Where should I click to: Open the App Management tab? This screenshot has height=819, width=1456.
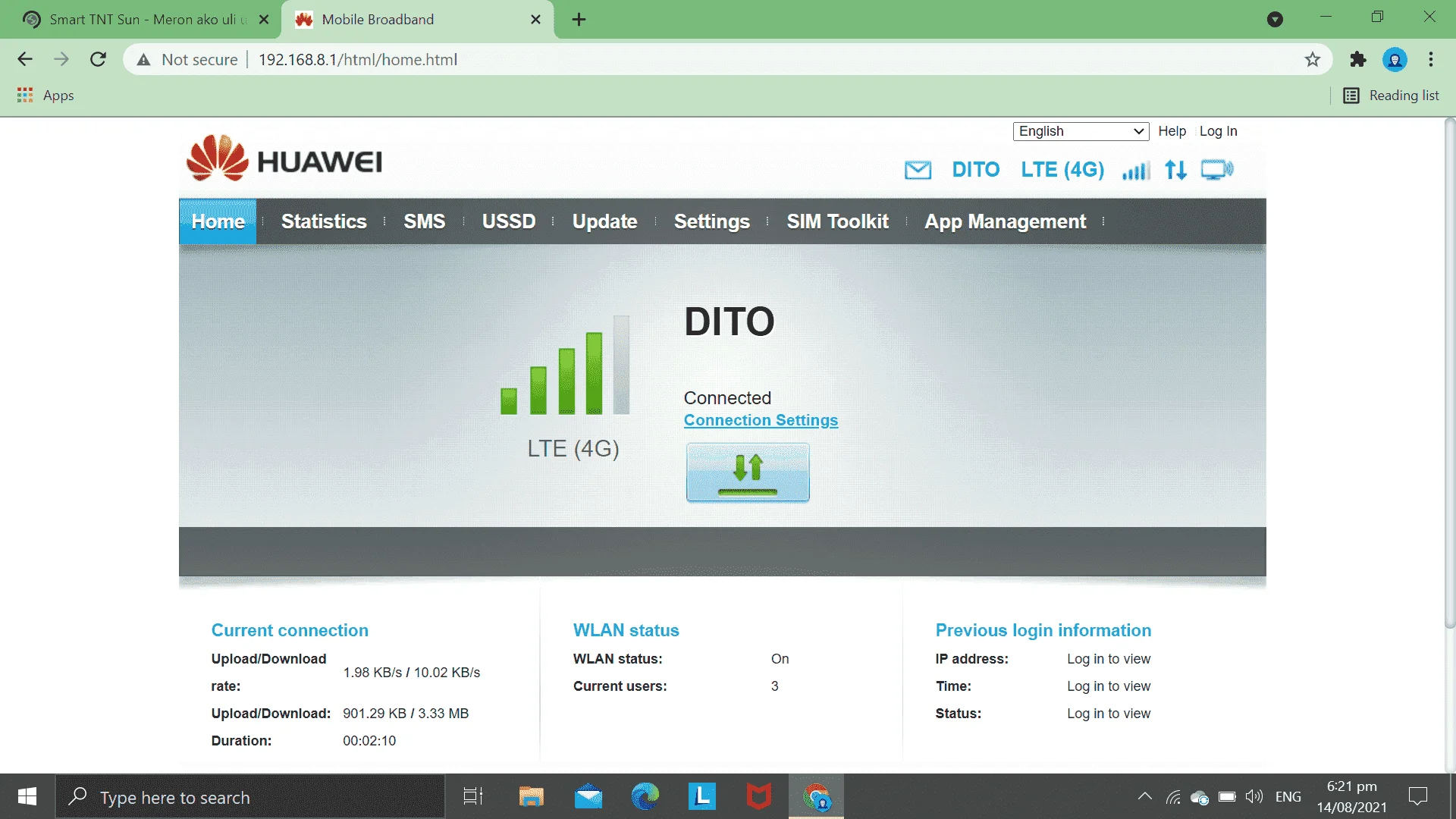point(1005,221)
